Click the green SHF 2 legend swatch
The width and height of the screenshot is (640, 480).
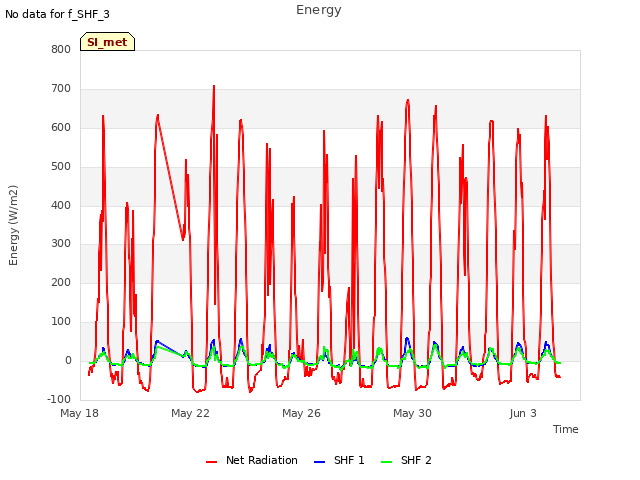tap(387, 461)
